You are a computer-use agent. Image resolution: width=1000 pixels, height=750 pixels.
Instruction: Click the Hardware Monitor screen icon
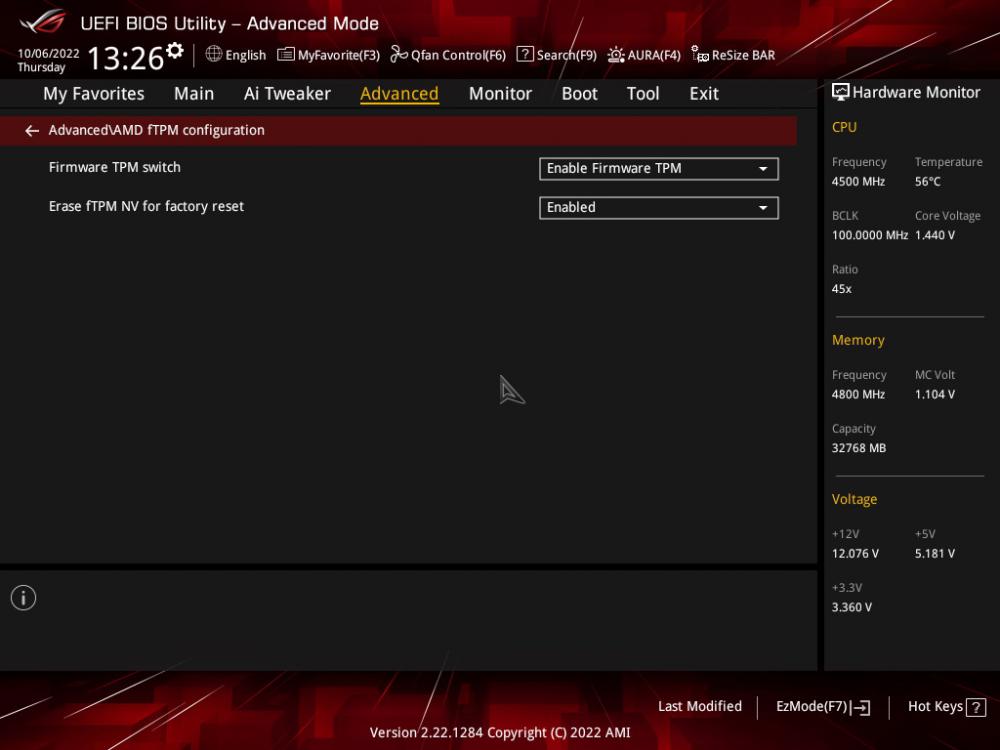pyautogui.click(x=841, y=92)
